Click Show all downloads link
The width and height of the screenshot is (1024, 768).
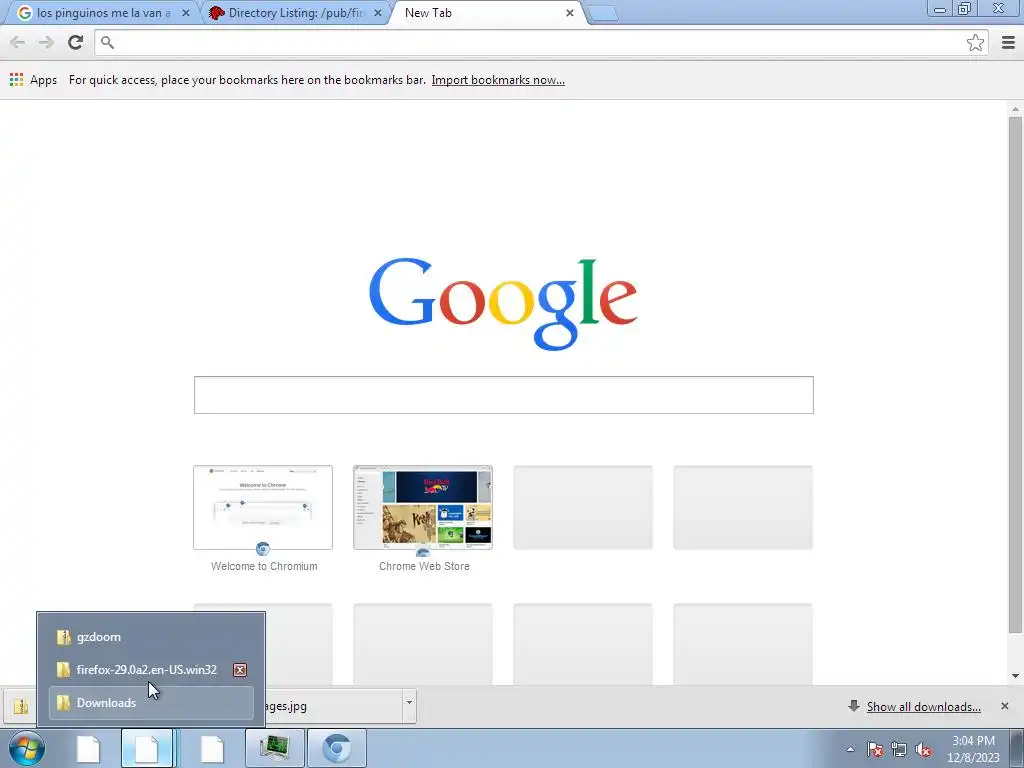click(x=923, y=707)
